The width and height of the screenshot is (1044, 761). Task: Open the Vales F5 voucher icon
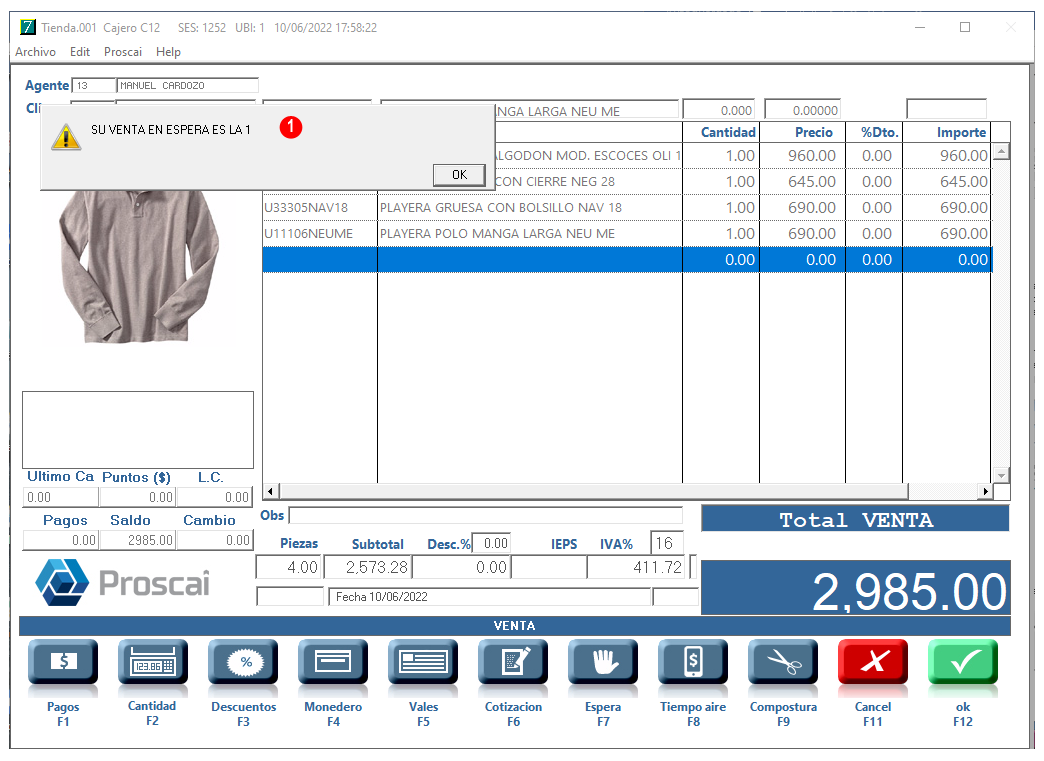(x=423, y=662)
